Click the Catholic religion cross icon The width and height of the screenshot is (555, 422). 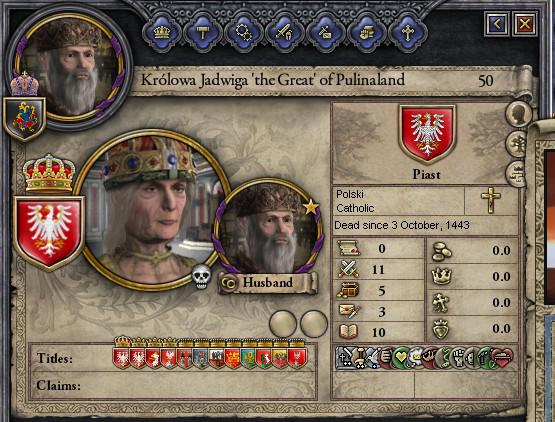491,200
